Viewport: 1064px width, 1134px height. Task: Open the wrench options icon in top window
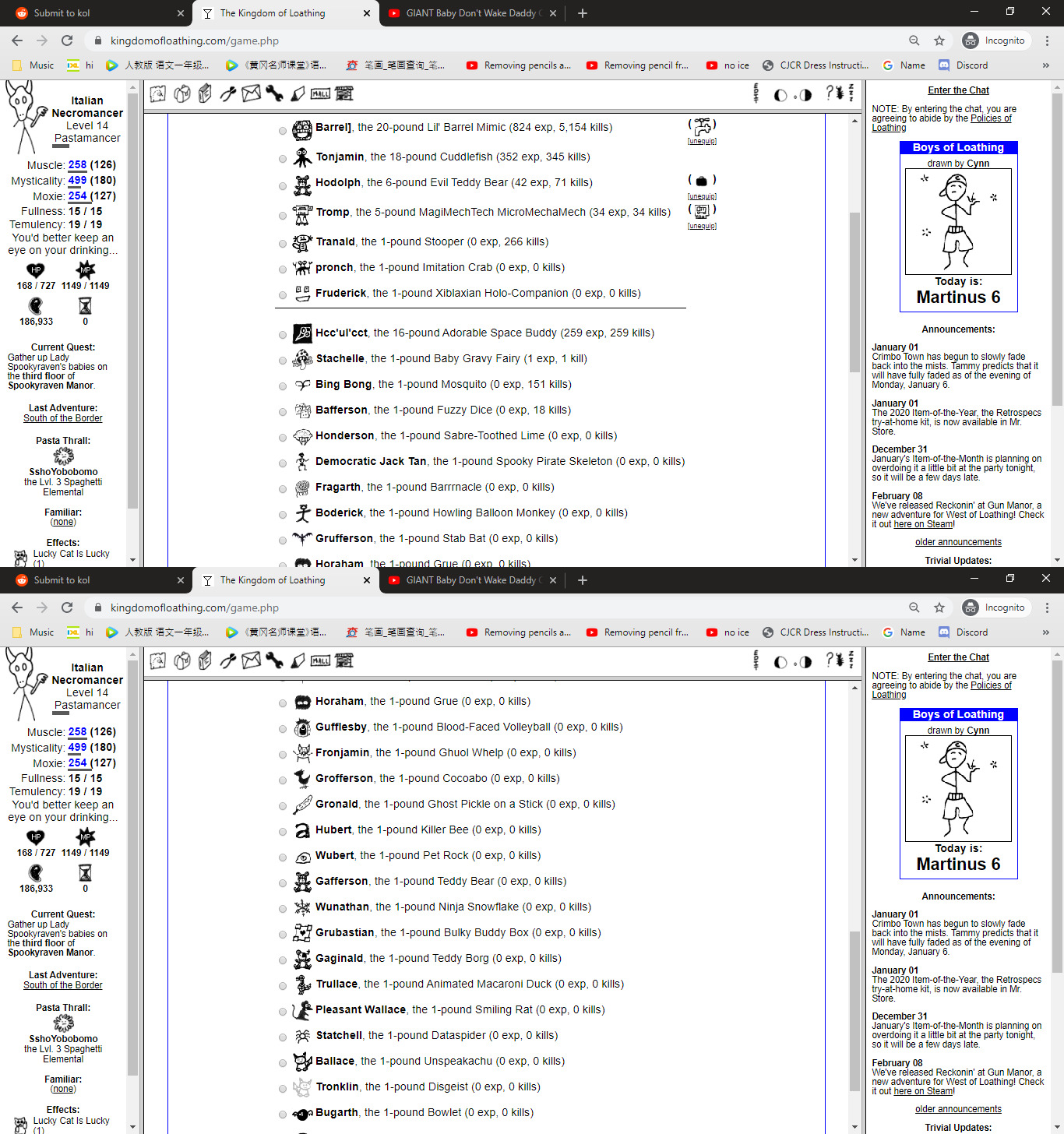(x=274, y=94)
